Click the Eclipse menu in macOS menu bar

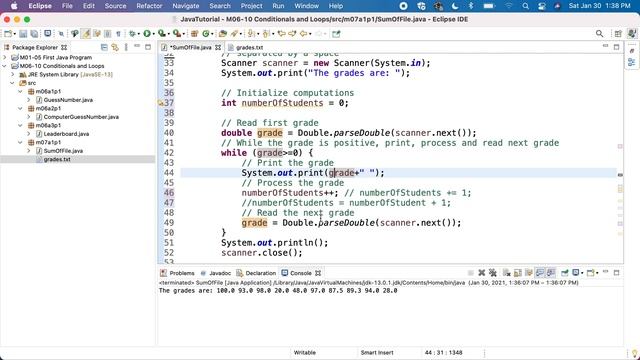[x=40, y=6]
